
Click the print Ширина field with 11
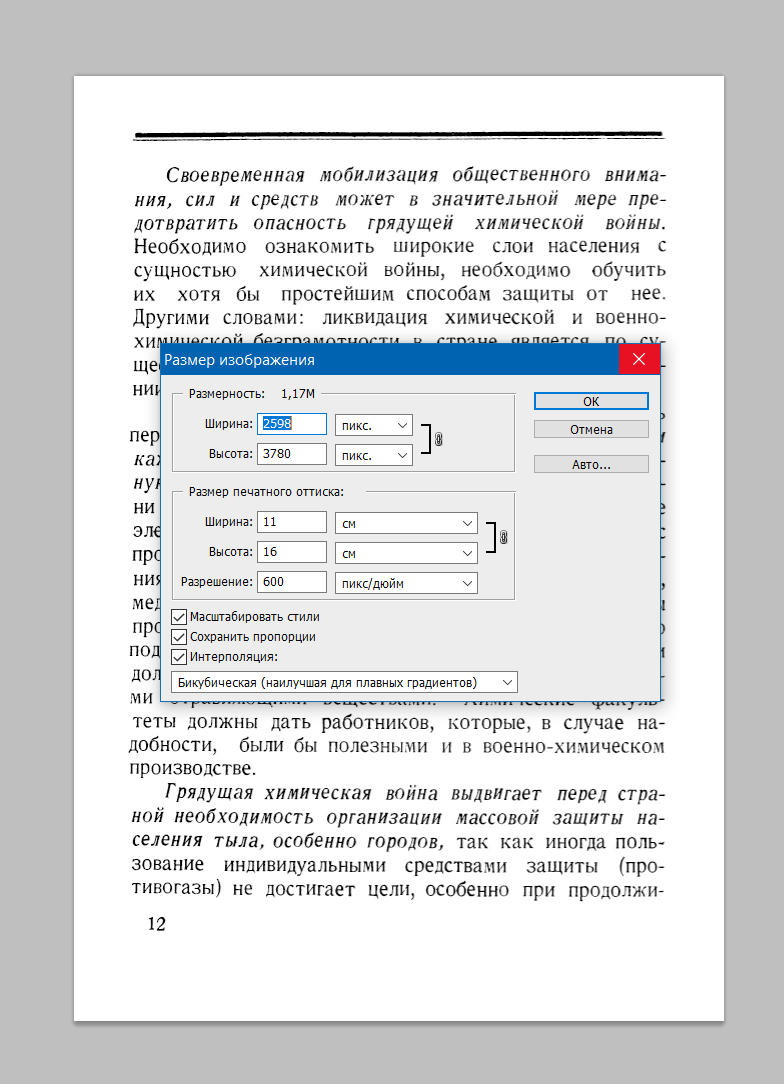(x=292, y=522)
